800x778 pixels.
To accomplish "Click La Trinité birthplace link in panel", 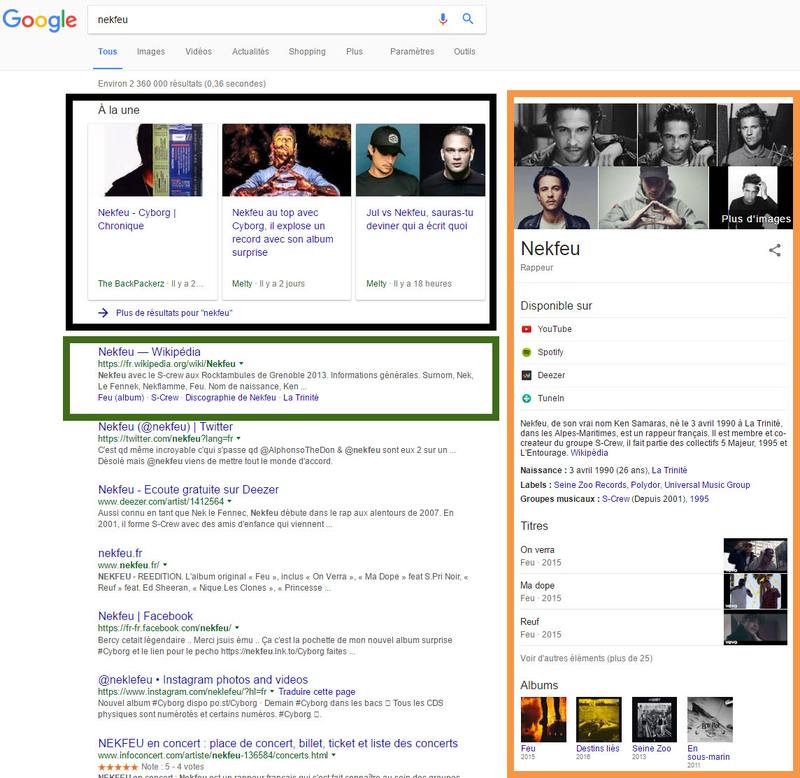I will [x=669, y=470].
